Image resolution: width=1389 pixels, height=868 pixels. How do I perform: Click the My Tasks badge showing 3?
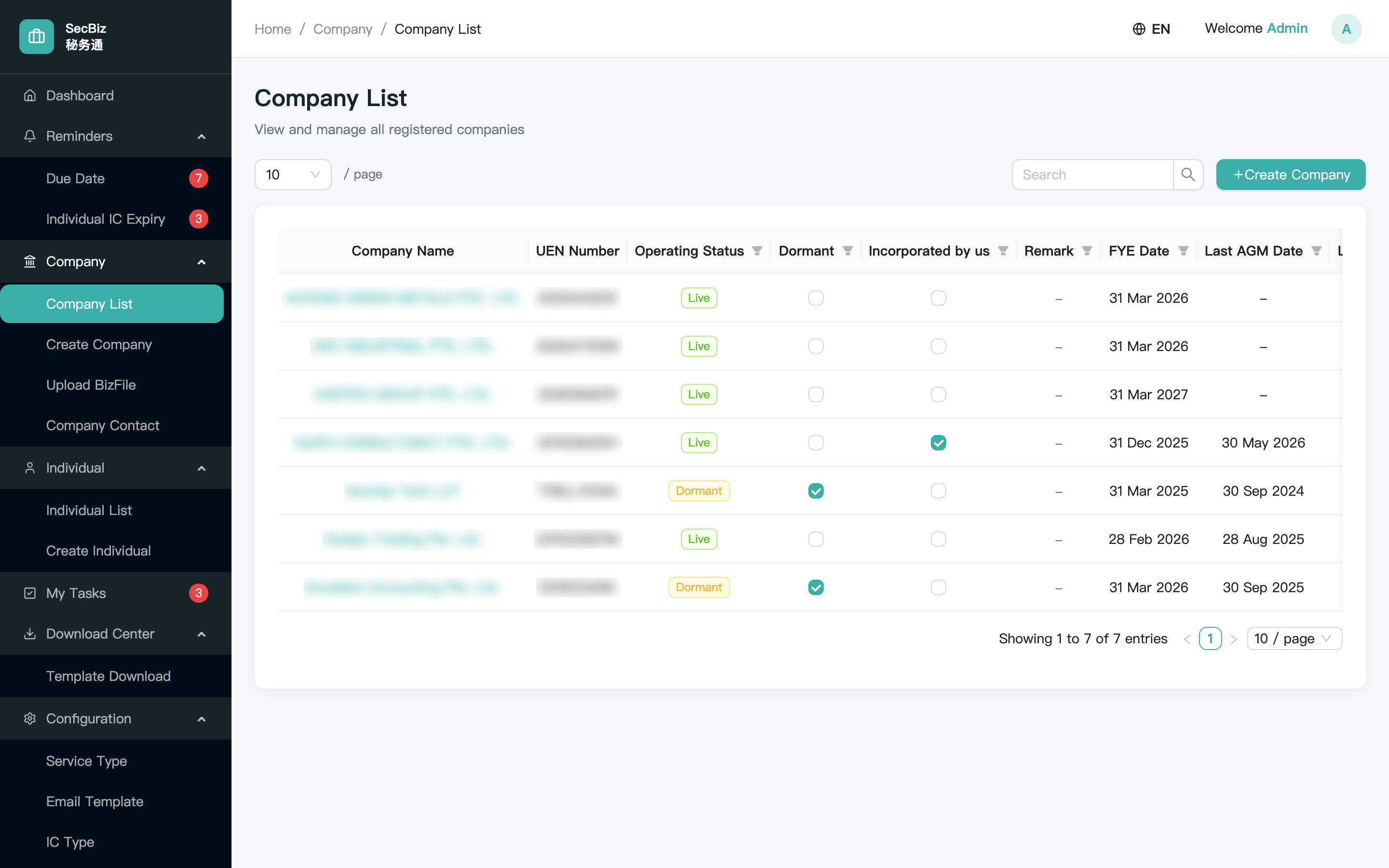tap(199, 593)
